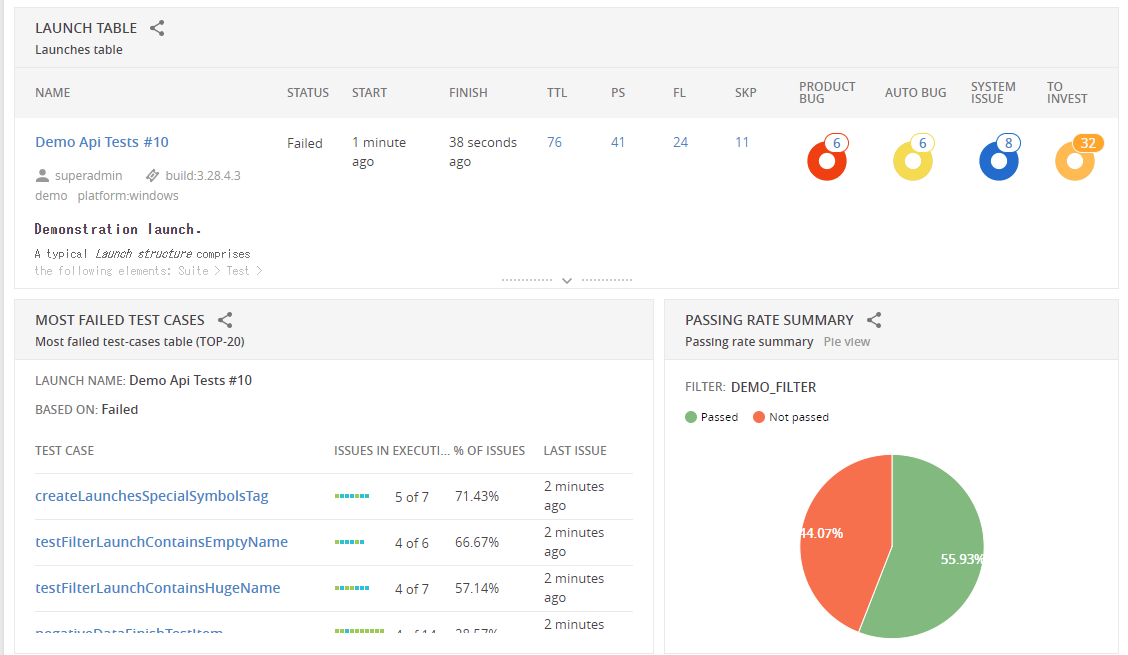Click the To Investigate count badge 32

pos(1088,143)
